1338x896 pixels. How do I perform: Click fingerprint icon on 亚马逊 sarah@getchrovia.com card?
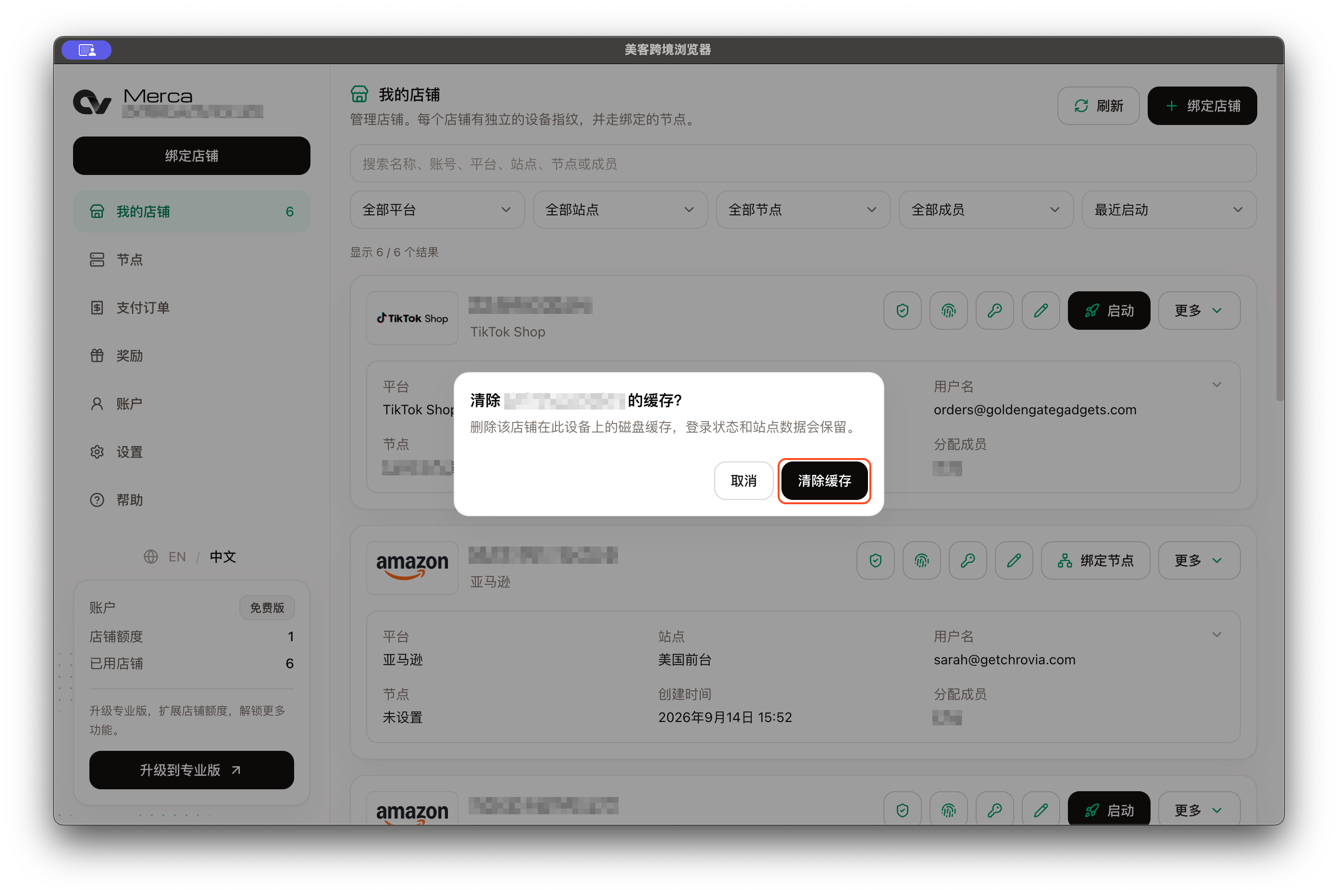921,560
